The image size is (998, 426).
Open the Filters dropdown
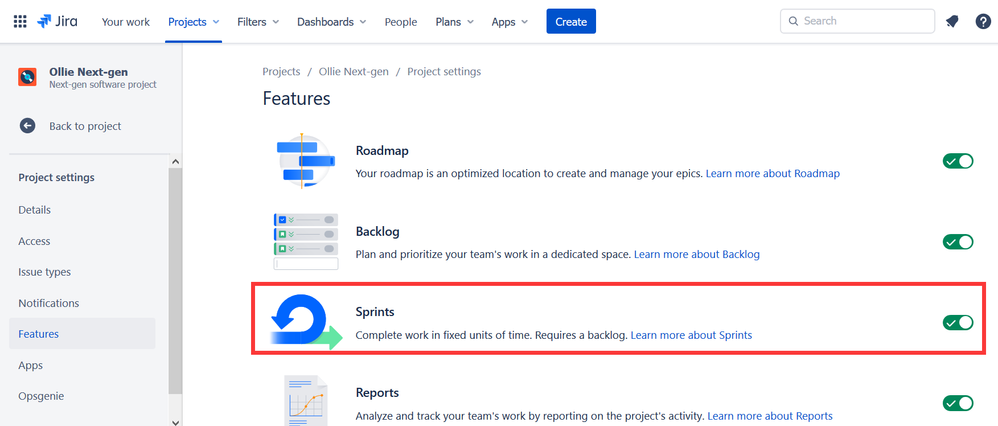tap(258, 22)
